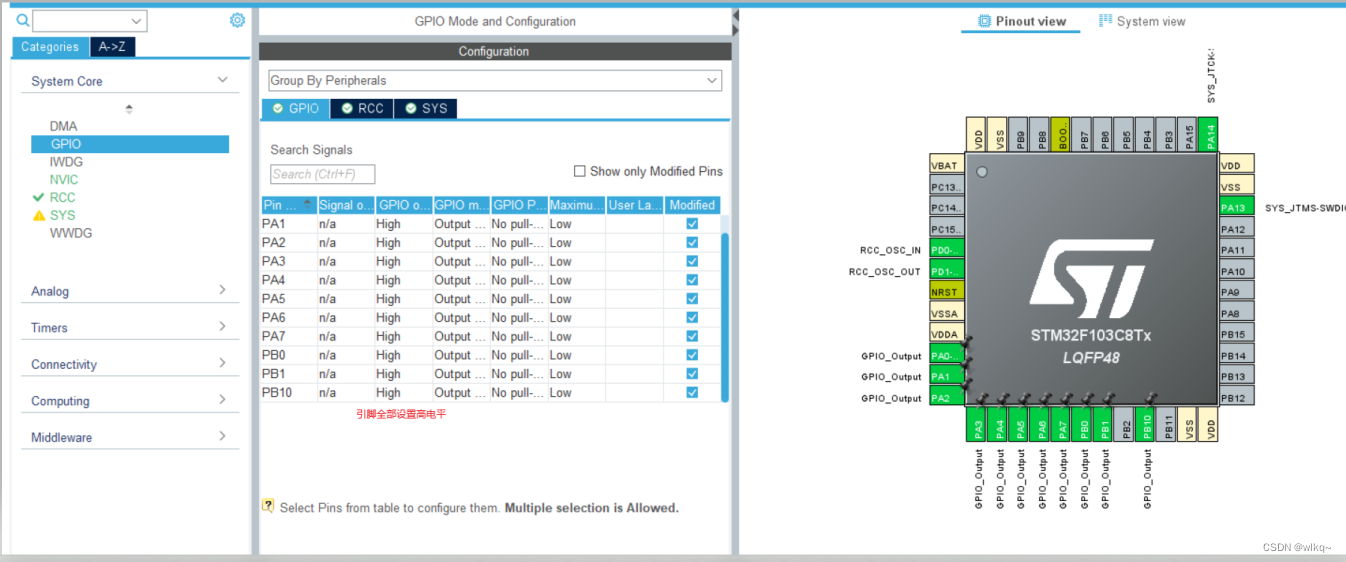This screenshot has height=562, width=1346.
Task: Select the PA12 pin on chip
Action: 1236,229
